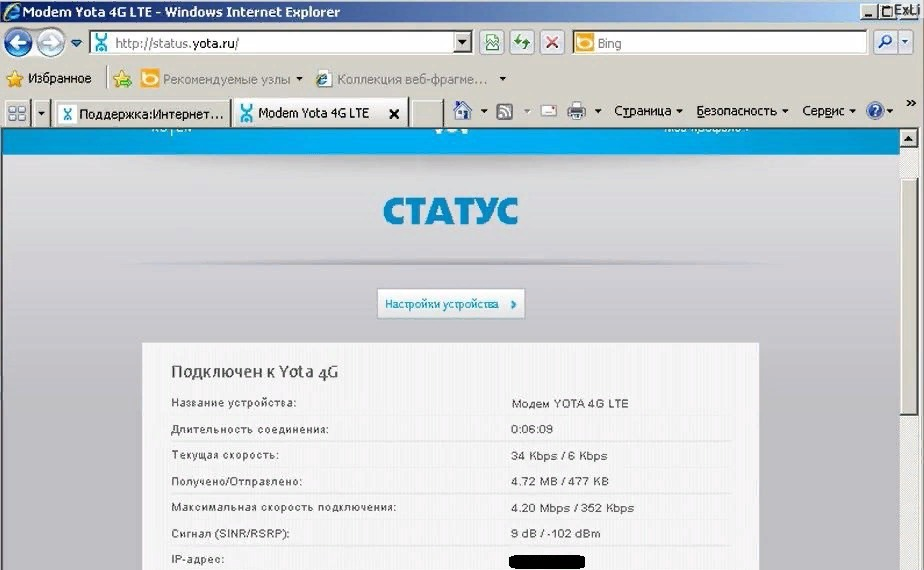Open Рекомендуемые узлы suggested sites

(x=216, y=78)
